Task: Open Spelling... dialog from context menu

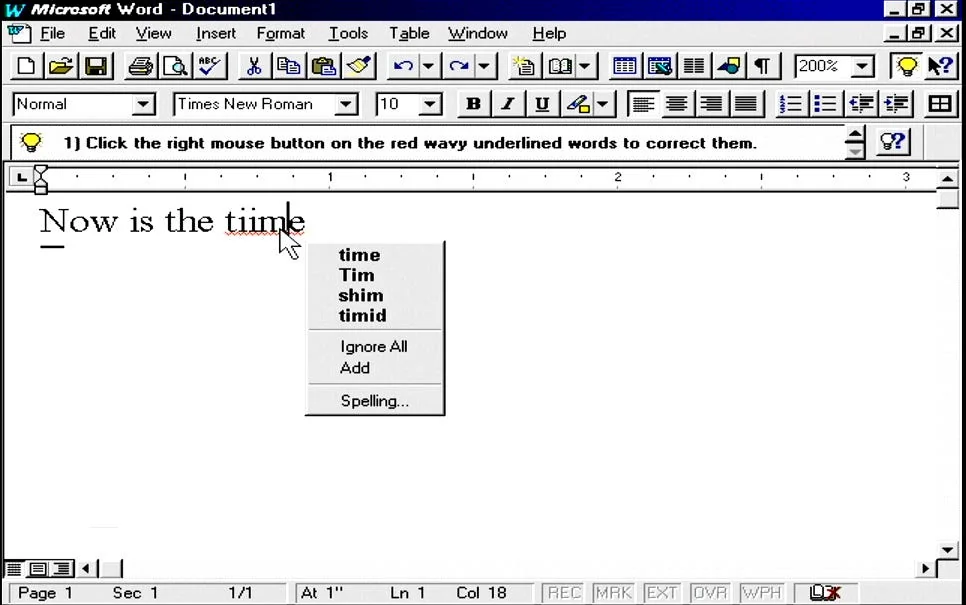Action: click(x=375, y=401)
